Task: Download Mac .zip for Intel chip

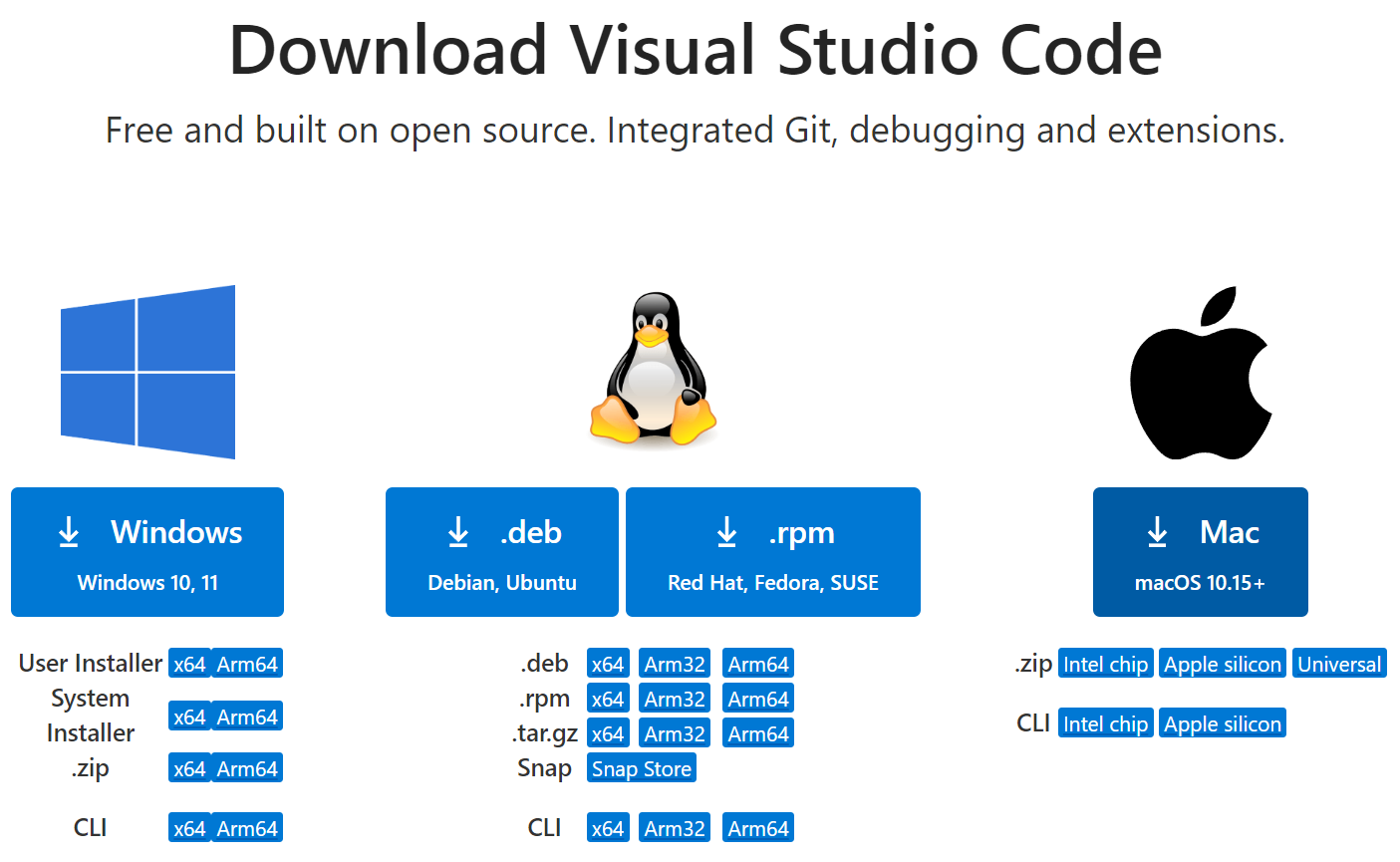Action: tap(1106, 664)
